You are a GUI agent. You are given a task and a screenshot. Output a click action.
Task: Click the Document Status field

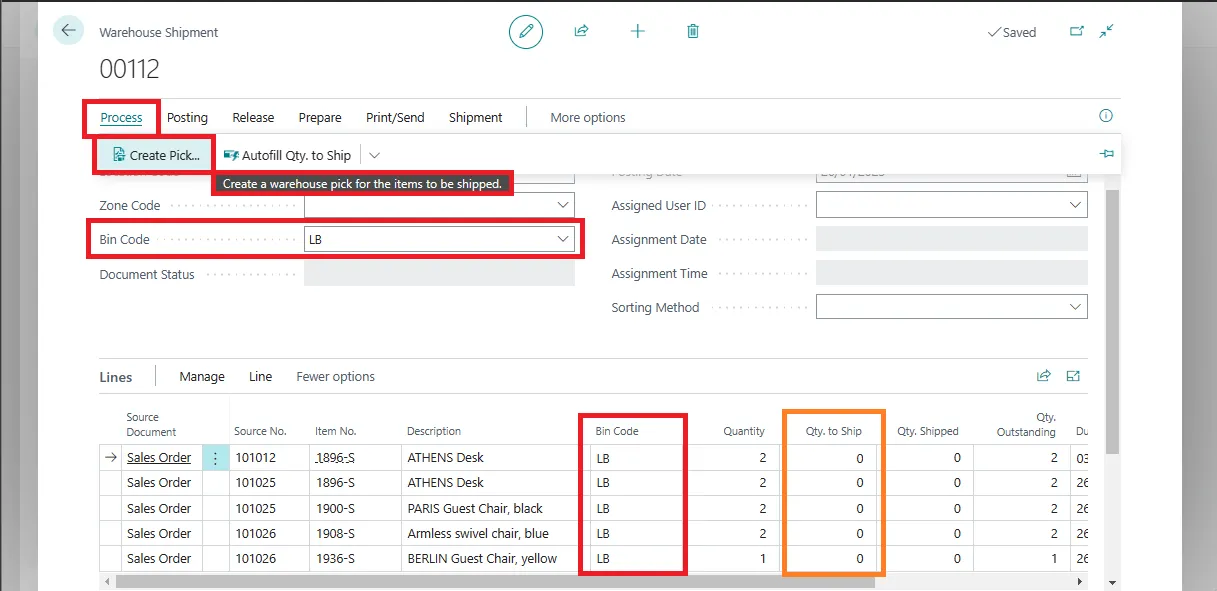click(439, 274)
